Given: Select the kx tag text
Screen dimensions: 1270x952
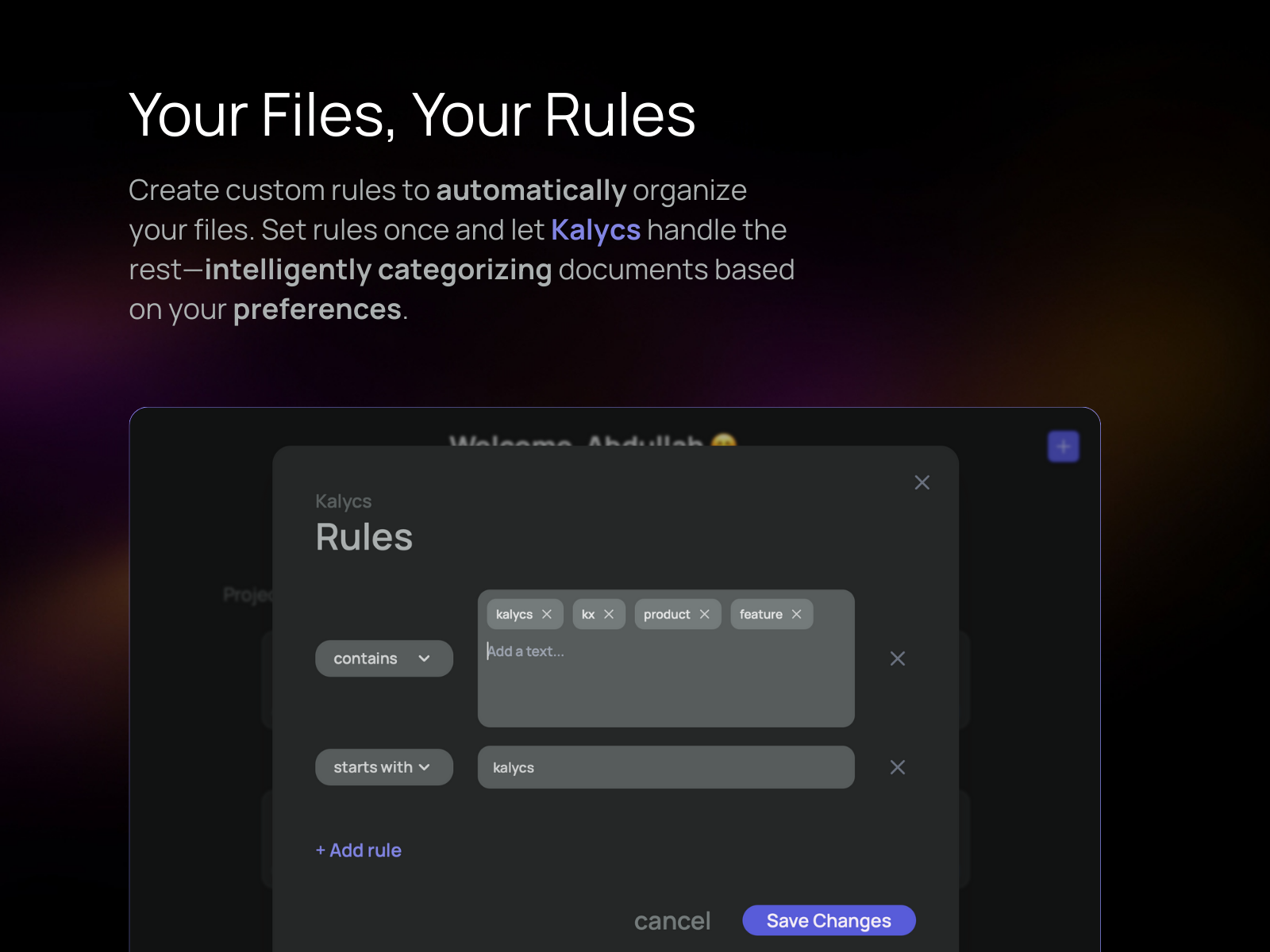Looking at the screenshot, I should [x=588, y=615].
